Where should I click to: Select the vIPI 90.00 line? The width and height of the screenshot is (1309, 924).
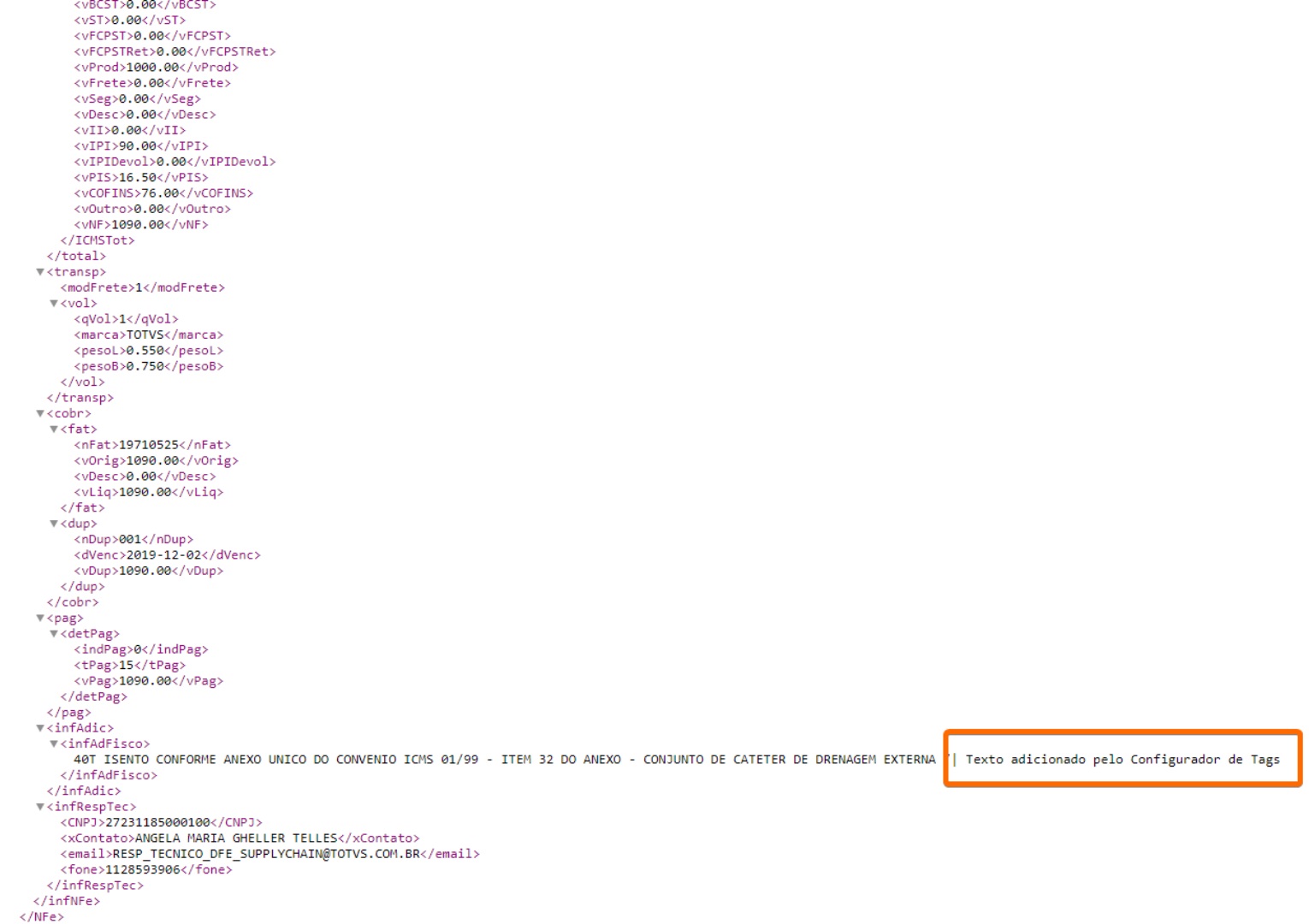point(140,146)
